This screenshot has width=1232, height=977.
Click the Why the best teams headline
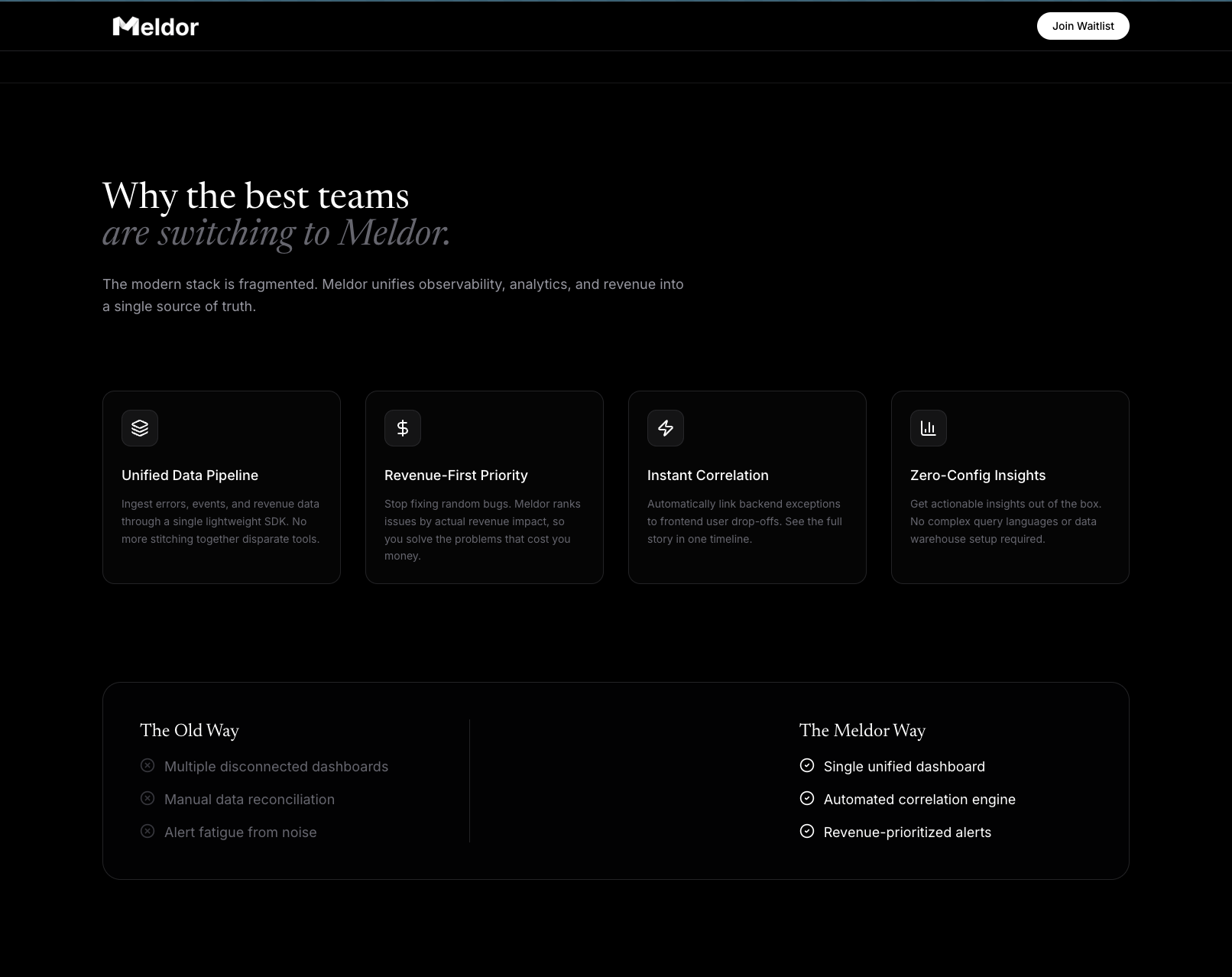(256, 196)
